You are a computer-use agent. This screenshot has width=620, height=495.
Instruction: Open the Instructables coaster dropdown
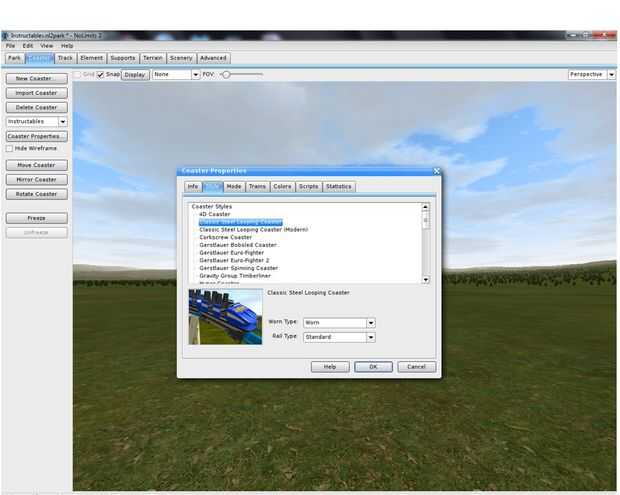[x=36, y=122]
